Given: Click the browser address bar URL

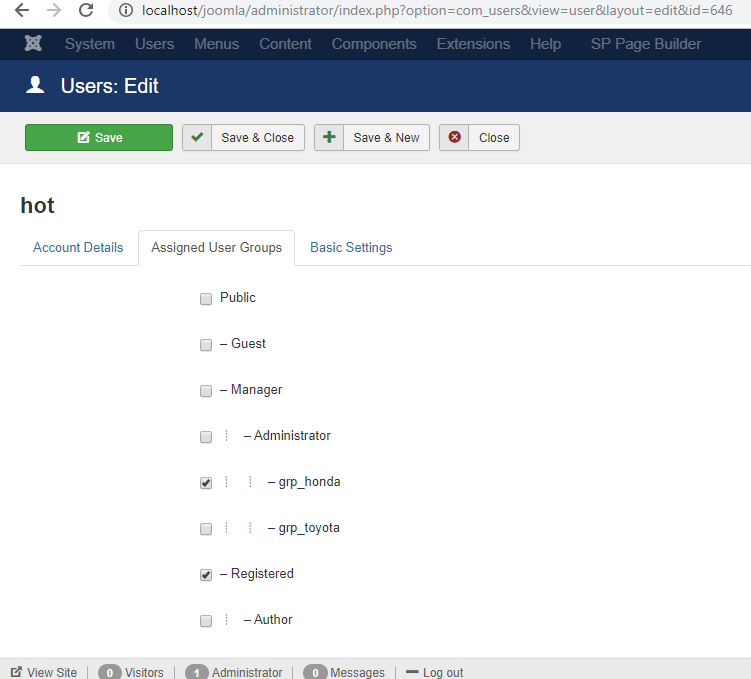Looking at the screenshot, I should click(440, 11).
